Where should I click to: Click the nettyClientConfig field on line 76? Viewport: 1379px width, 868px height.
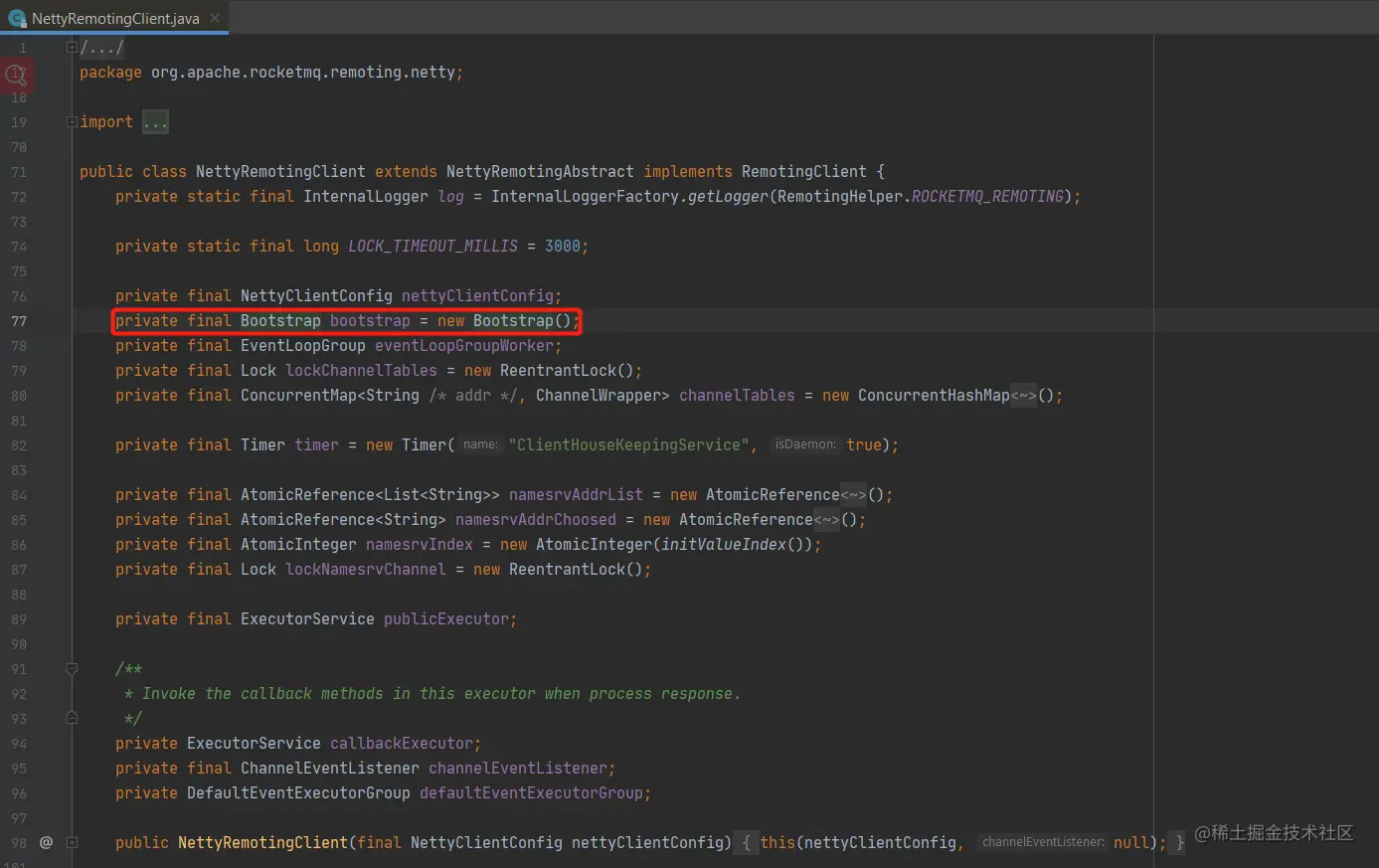pyautogui.click(x=477, y=296)
